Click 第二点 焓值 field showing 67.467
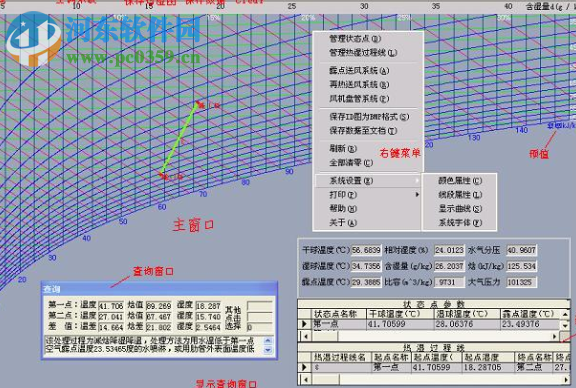Image resolution: width=576 pixels, height=388 pixels. 159,317
